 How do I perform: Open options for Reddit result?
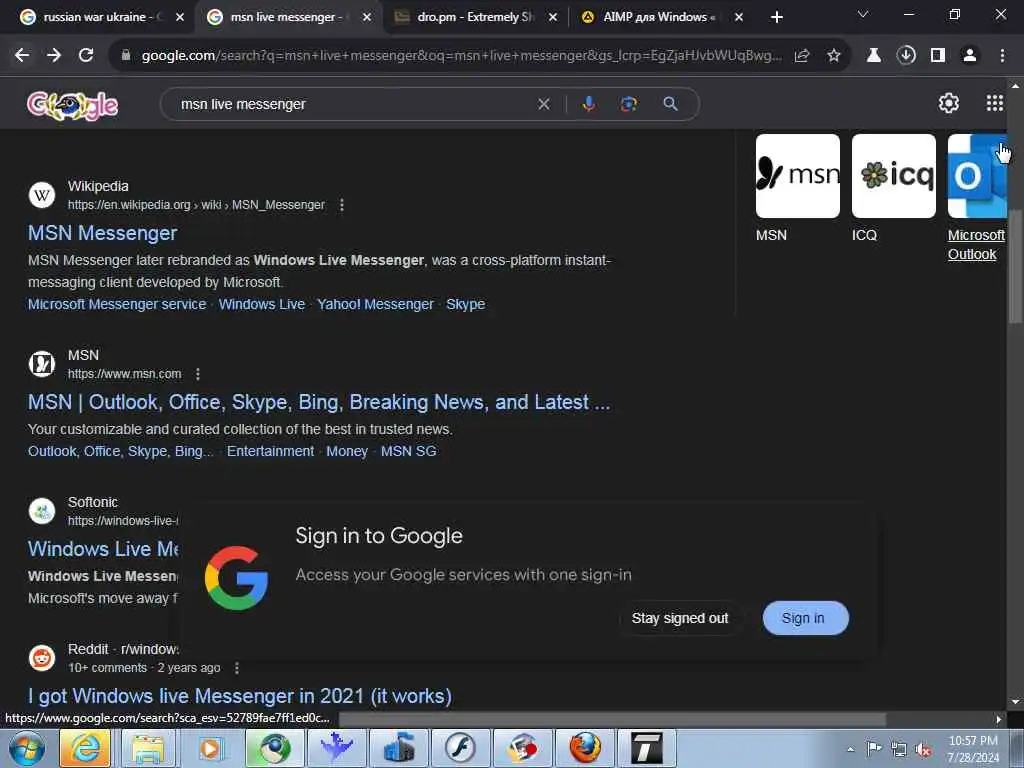click(x=236, y=668)
